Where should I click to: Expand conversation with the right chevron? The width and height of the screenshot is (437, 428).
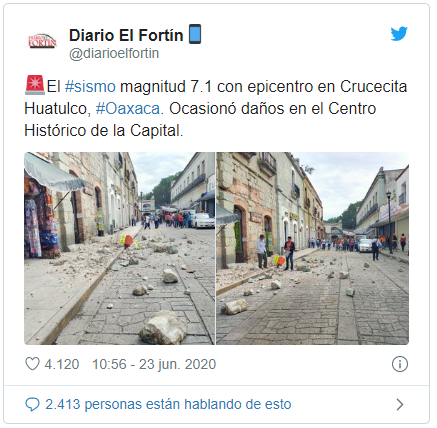coord(400,404)
